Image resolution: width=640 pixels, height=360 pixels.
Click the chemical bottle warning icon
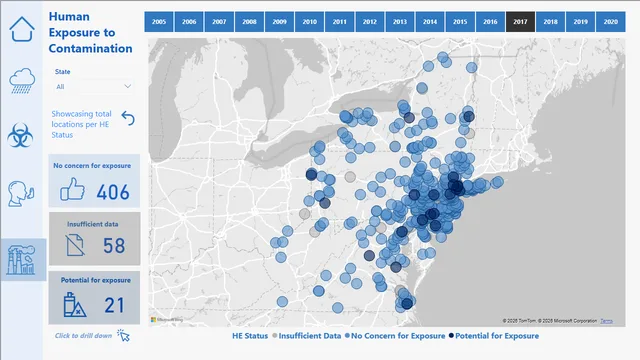[75, 304]
